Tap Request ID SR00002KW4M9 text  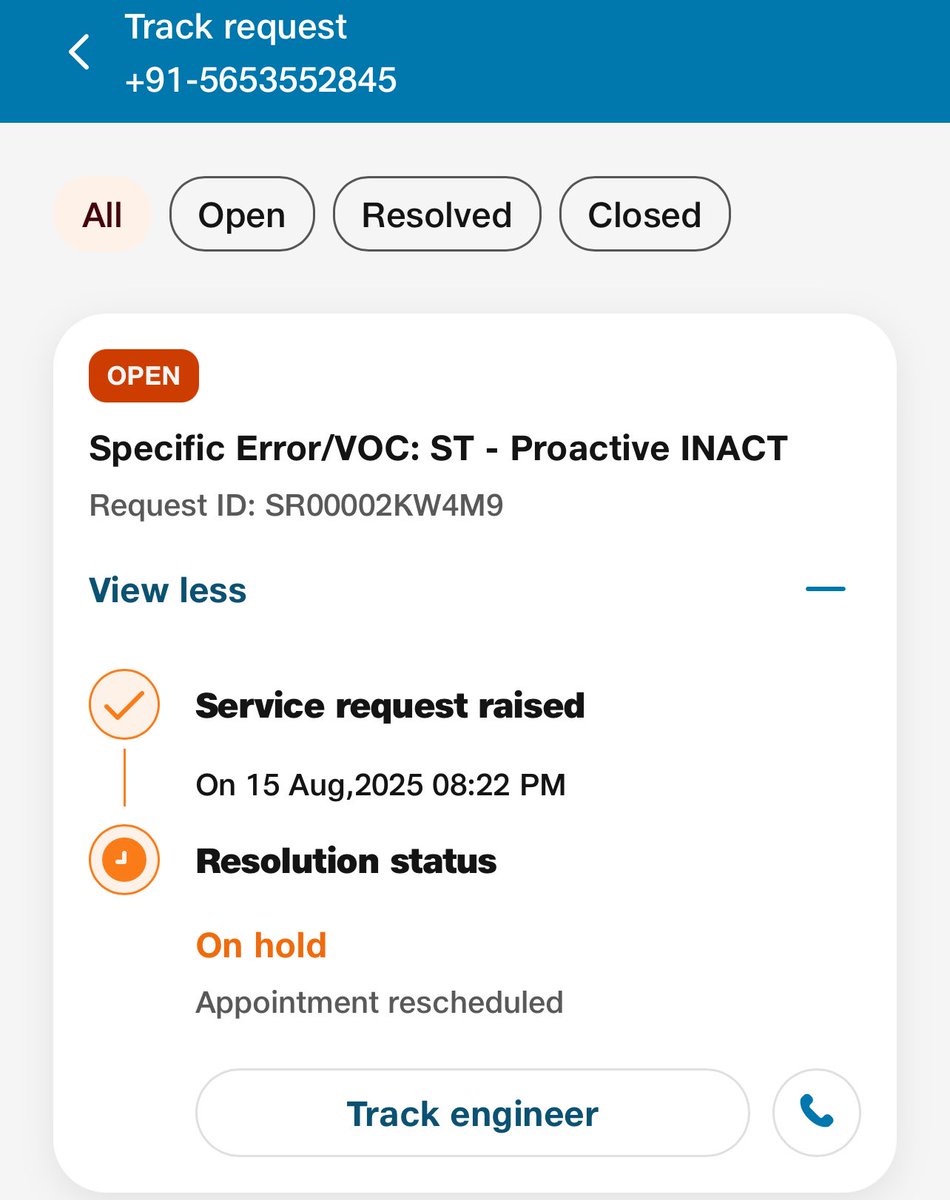click(296, 506)
